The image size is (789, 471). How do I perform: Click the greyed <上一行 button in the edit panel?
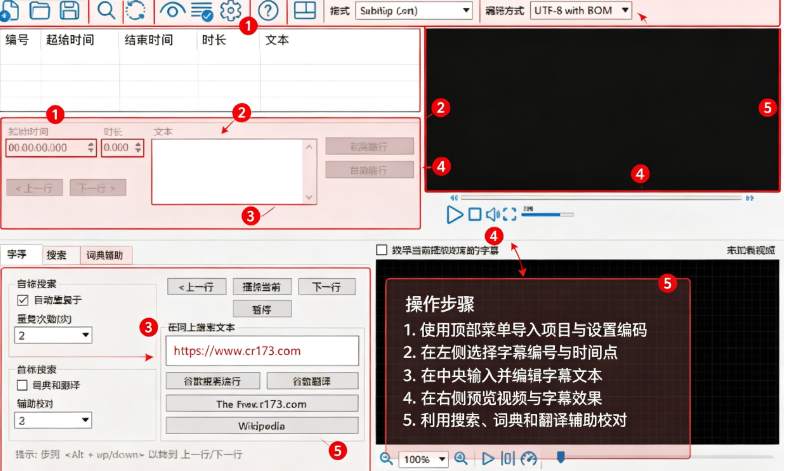[x=34, y=188]
